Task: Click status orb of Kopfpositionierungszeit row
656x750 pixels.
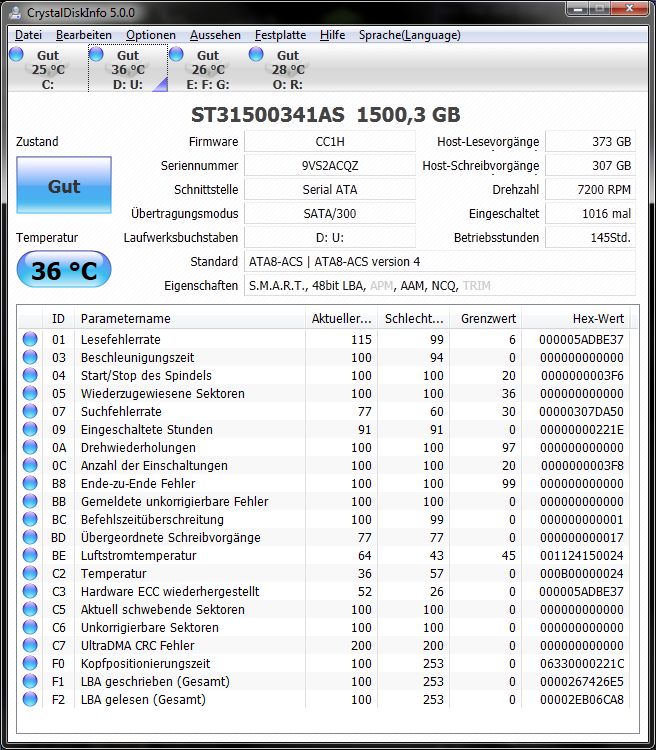Action: (x=30, y=663)
